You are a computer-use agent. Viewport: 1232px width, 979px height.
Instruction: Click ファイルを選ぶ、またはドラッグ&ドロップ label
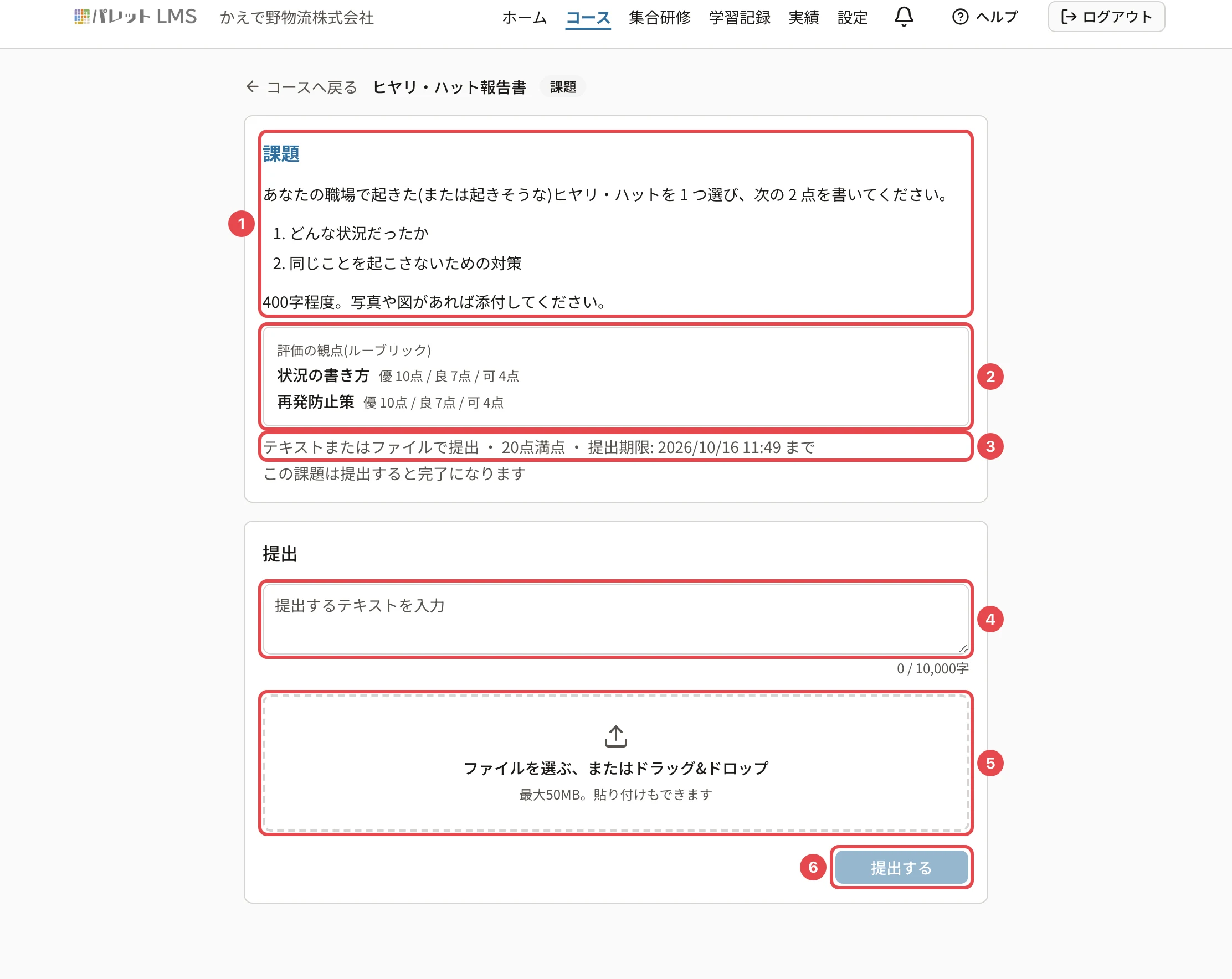(615, 768)
